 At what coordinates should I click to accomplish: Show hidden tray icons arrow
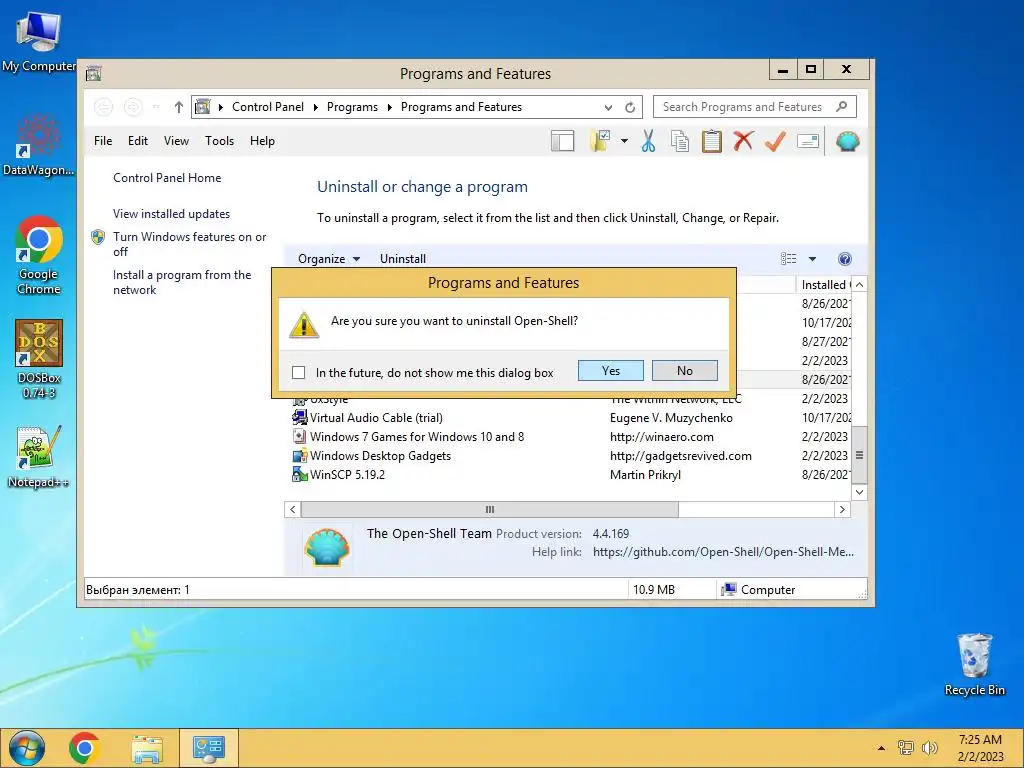pos(881,748)
